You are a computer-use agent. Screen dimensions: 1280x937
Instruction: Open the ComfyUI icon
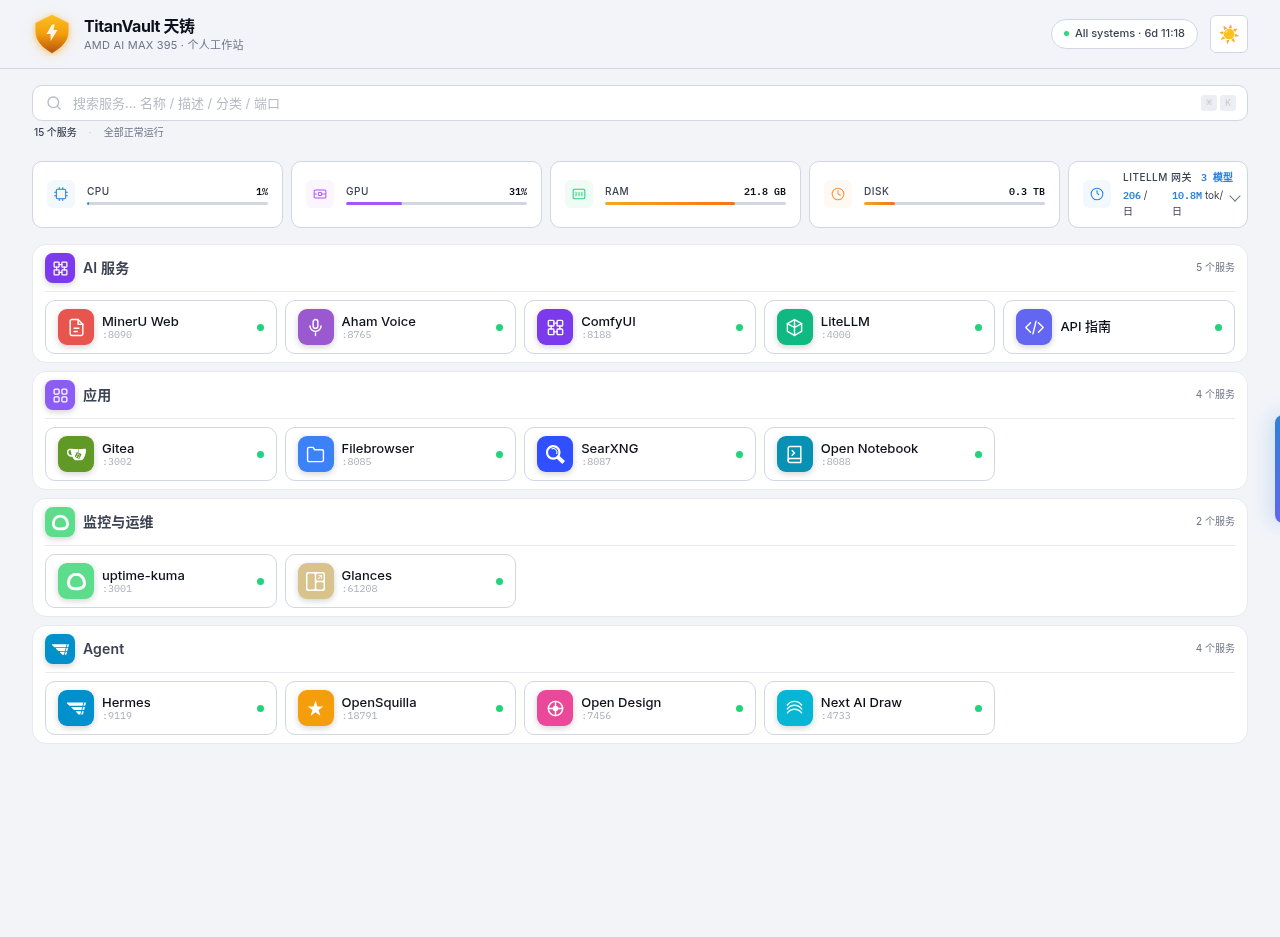[x=555, y=327]
